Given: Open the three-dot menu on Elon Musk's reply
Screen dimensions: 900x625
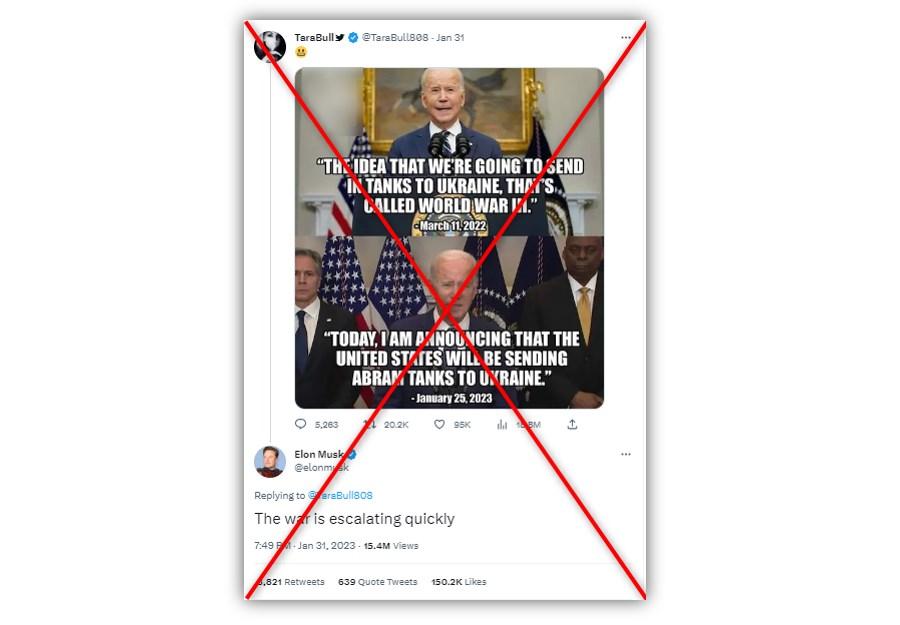Looking at the screenshot, I should pos(626,454).
